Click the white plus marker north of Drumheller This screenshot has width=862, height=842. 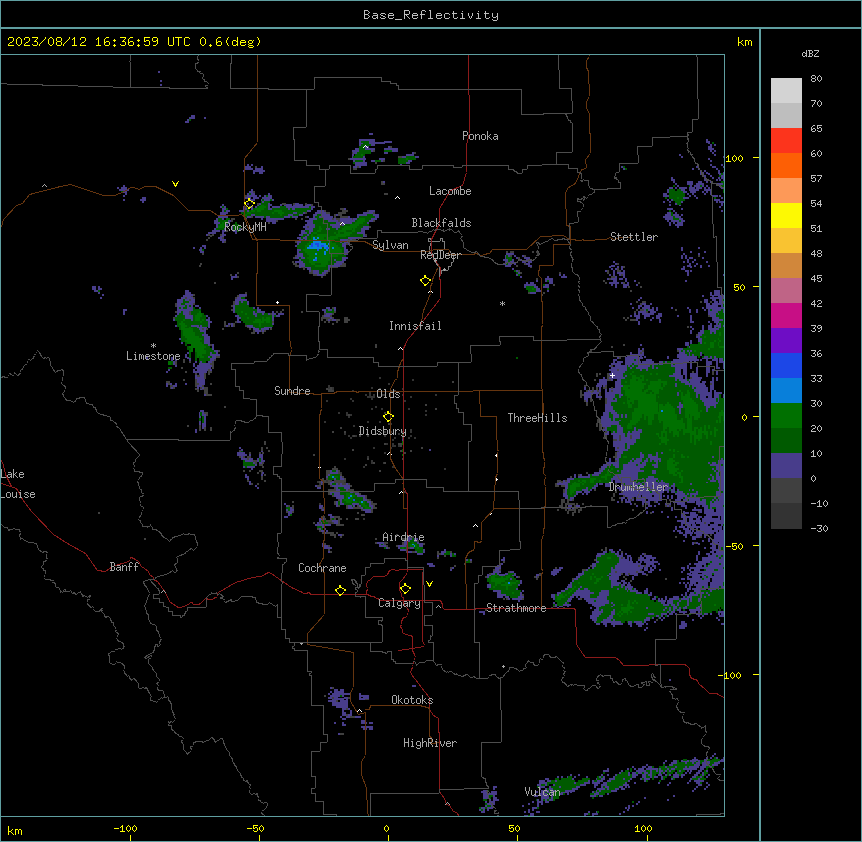[612, 375]
